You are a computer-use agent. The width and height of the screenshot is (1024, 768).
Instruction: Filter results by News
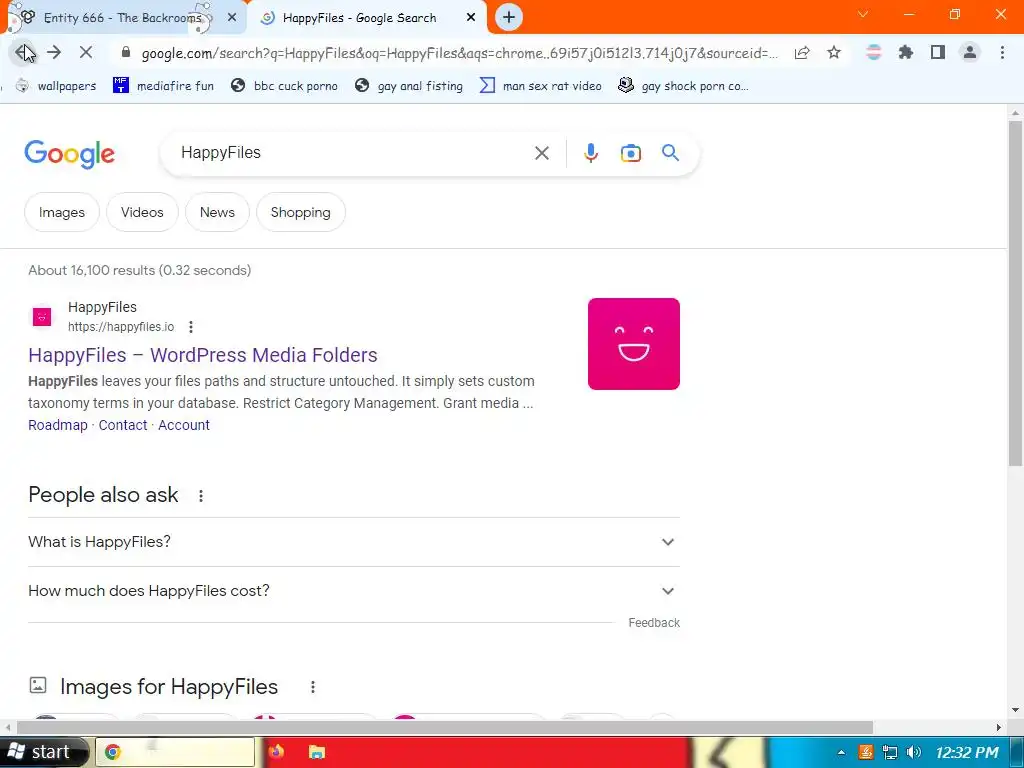tap(217, 212)
